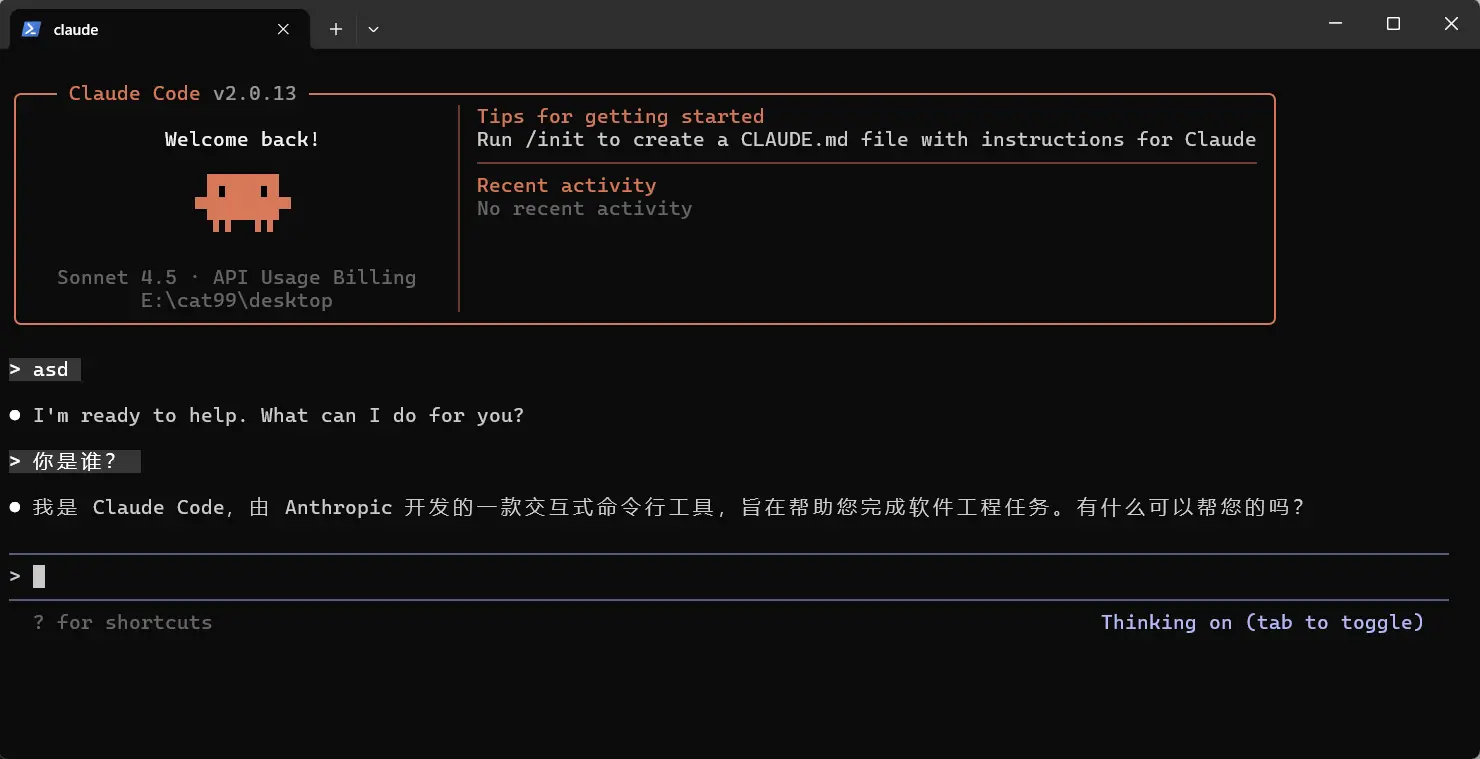The image size is (1480, 759).
Task: Click the "Run /init" tip text
Action: point(866,139)
